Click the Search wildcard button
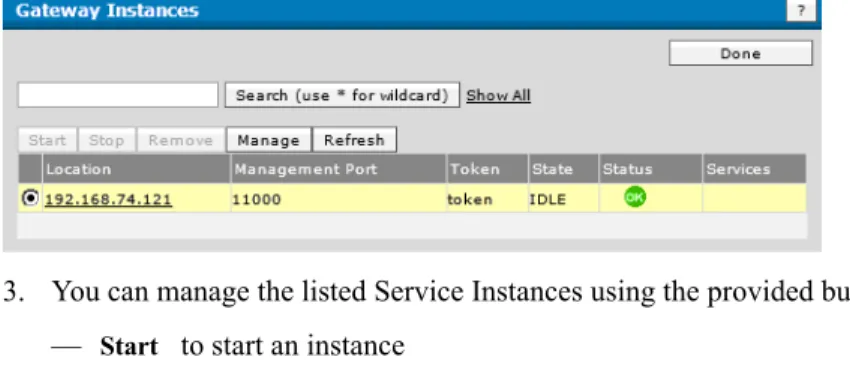850x366 pixels. [342, 95]
